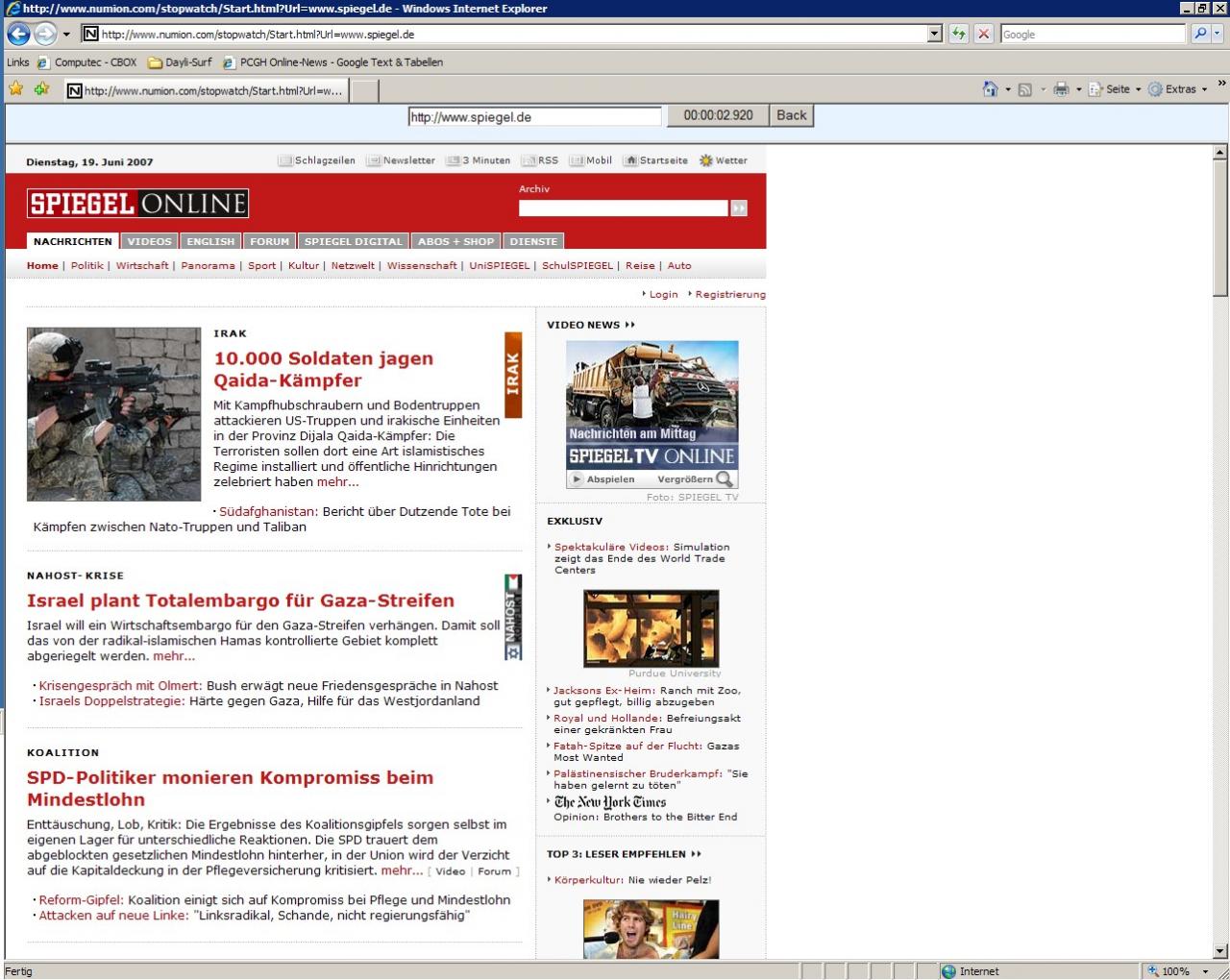This screenshot has width=1230, height=980.
Task: Click the Schlagzeilen link with its icon
Action: 317,160
